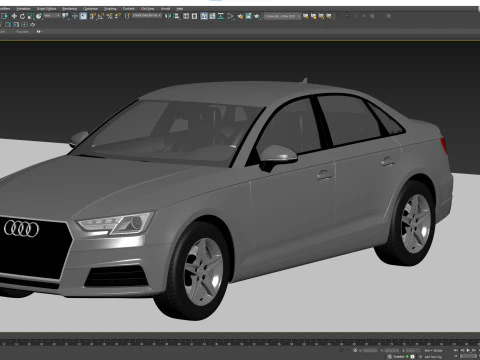
Task: Click the Play Animation button
Action: point(468,350)
